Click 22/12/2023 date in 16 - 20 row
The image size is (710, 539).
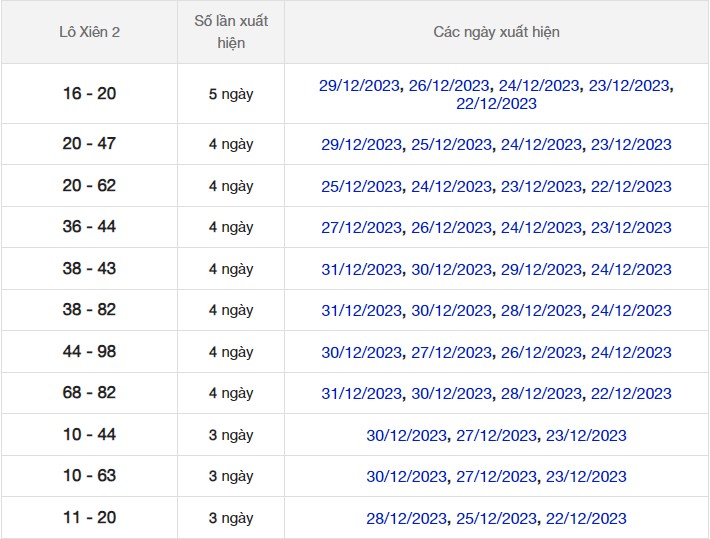click(496, 104)
